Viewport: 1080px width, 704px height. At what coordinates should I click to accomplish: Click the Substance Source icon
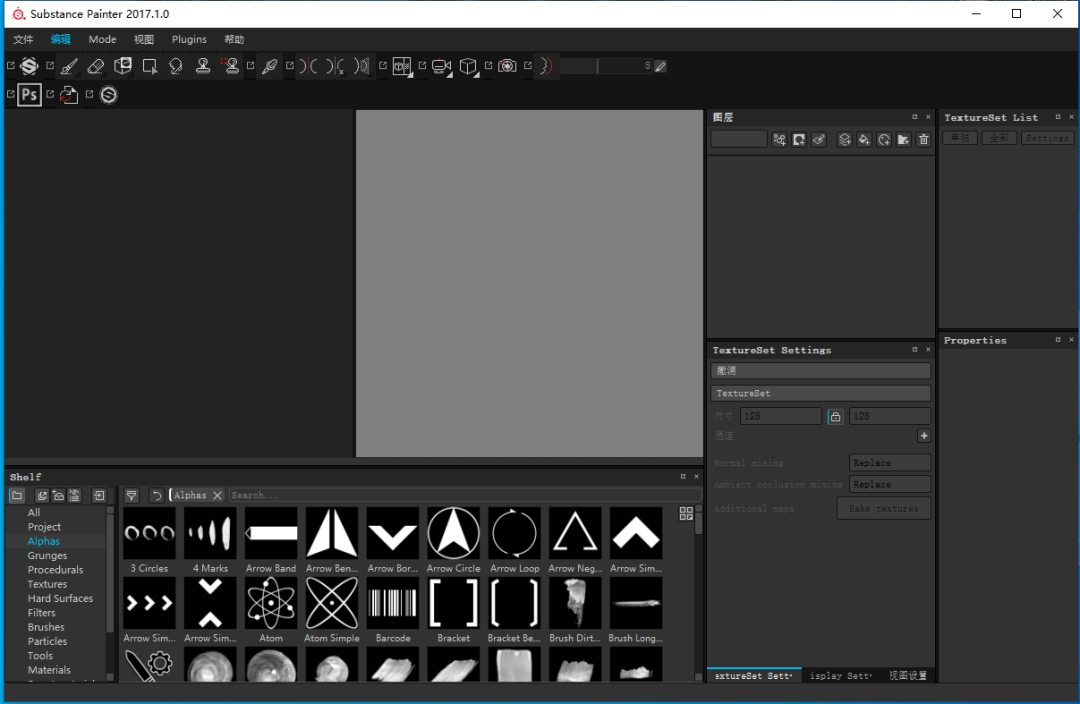[x=109, y=94]
